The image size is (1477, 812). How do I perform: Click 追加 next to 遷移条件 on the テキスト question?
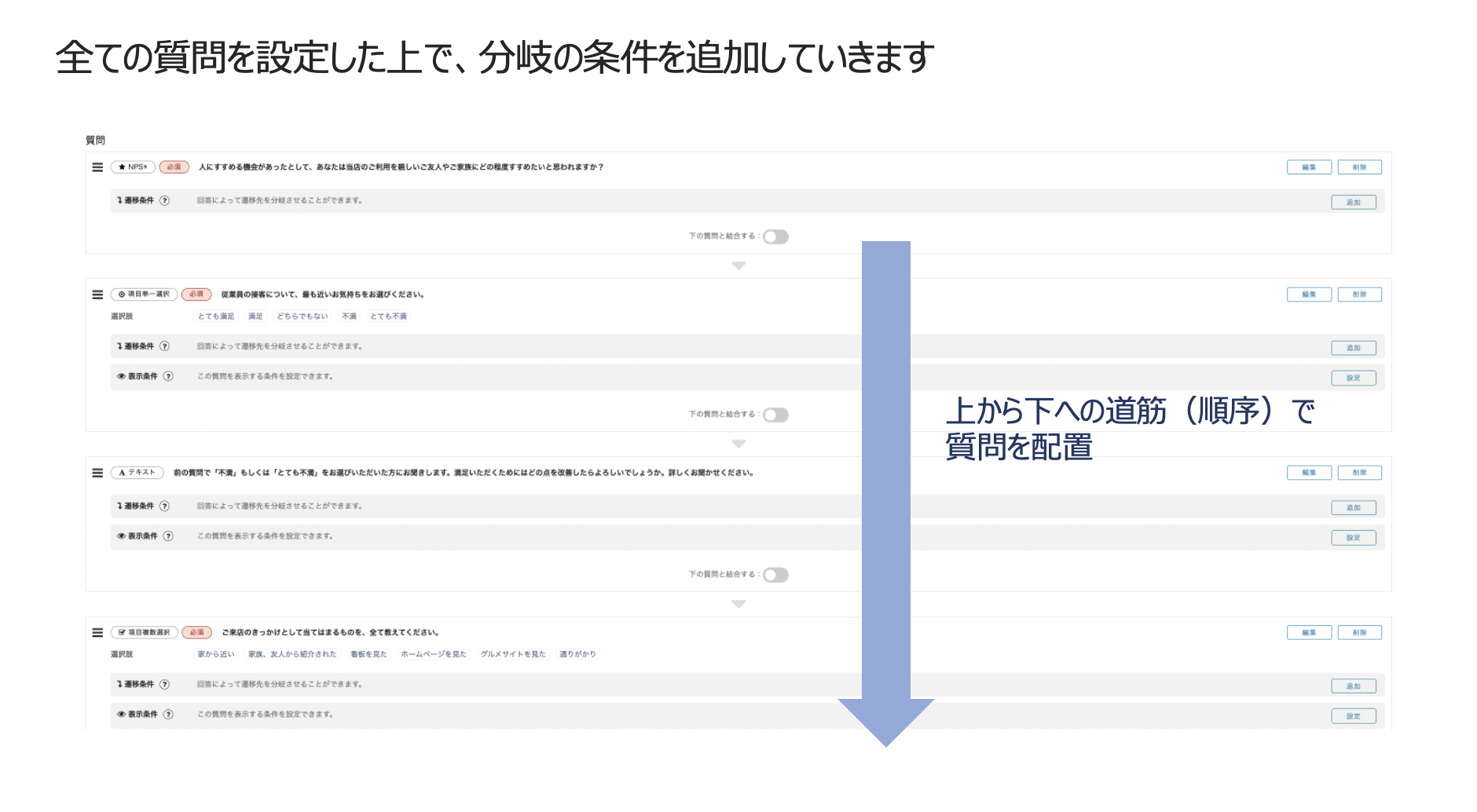(x=1354, y=507)
